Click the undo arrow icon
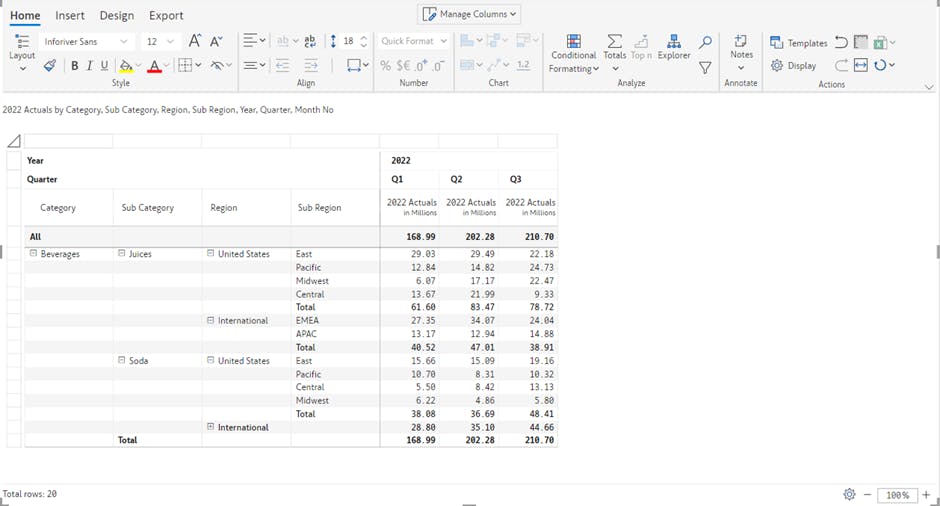The height and width of the screenshot is (506, 940). [841, 42]
